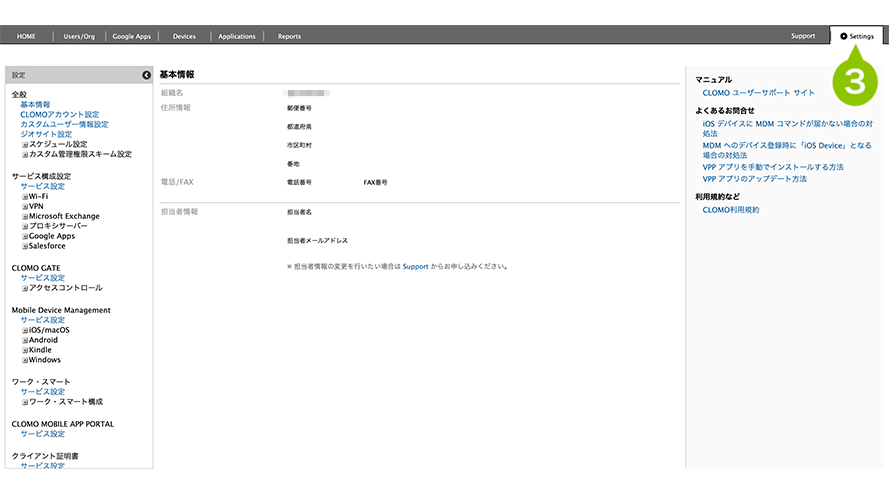The width and height of the screenshot is (889, 500).
Task: Expand the VPN settings node
Action: [25, 206]
